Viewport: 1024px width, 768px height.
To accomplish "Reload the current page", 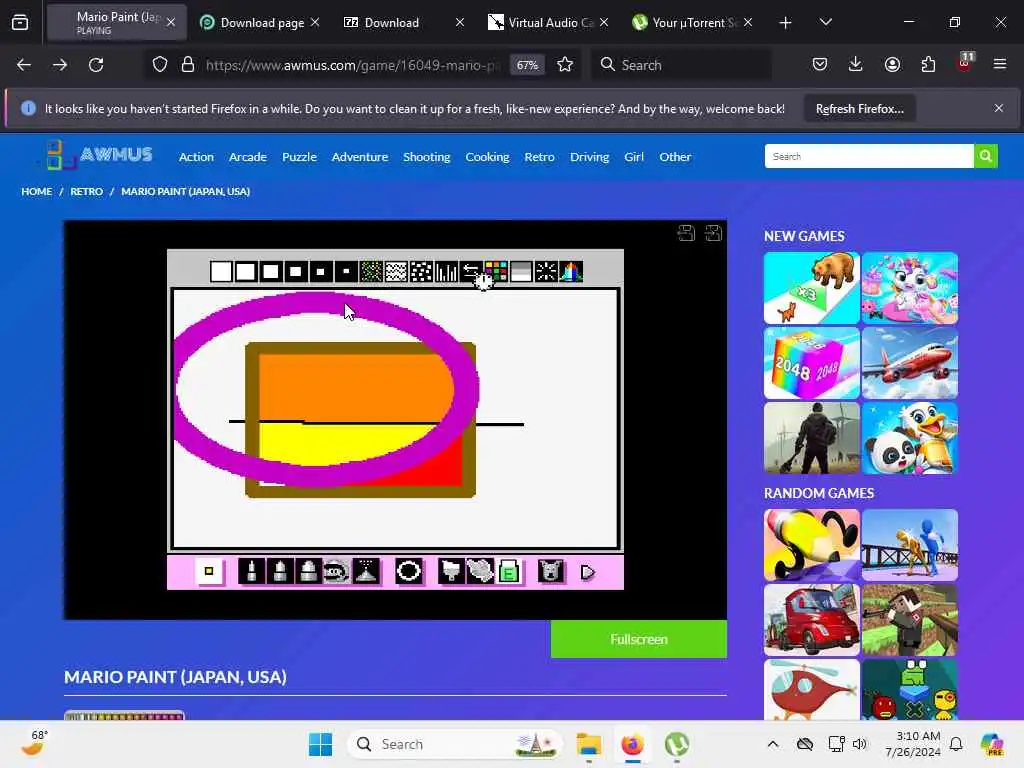I will 96,65.
